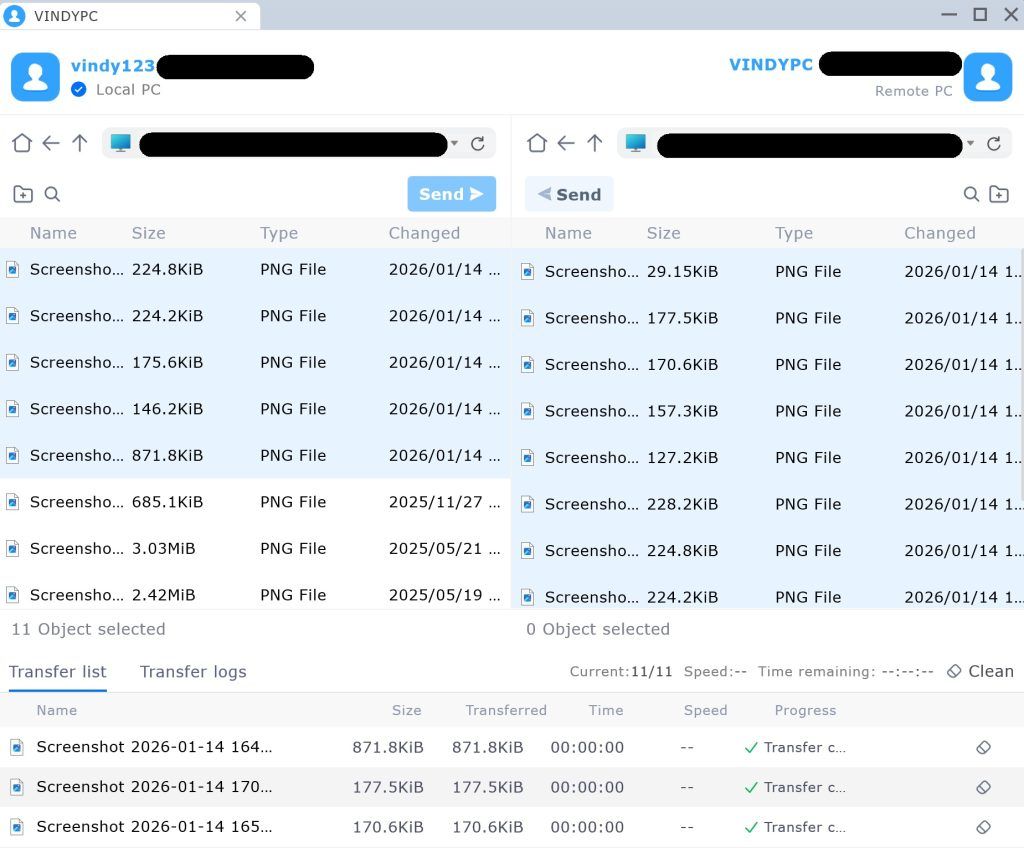Select local file sized 175.6KiB
Image resolution: width=1024 pixels, height=848 pixels.
(x=255, y=363)
